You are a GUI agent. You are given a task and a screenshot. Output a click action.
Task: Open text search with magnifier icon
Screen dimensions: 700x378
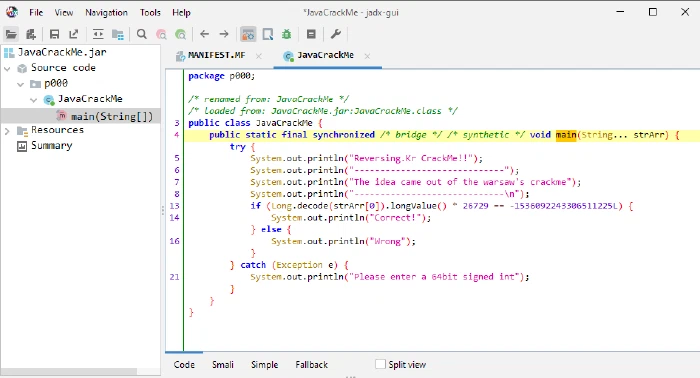pyautogui.click(x=142, y=34)
